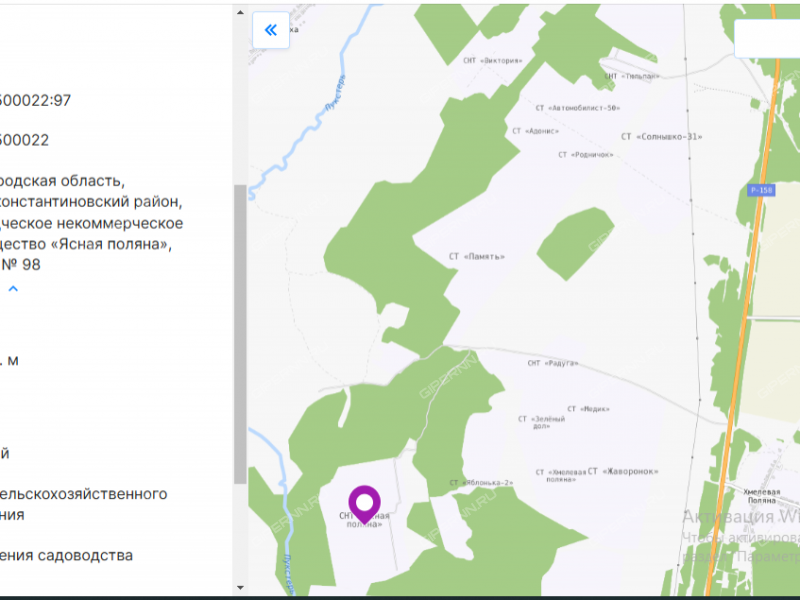
Task: Click the purple location pin marker
Action: tap(364, 503)
